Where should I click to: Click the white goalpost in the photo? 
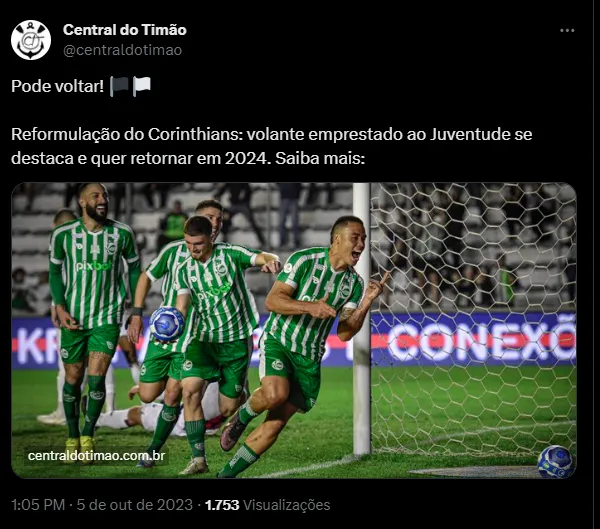pos(362,318)
